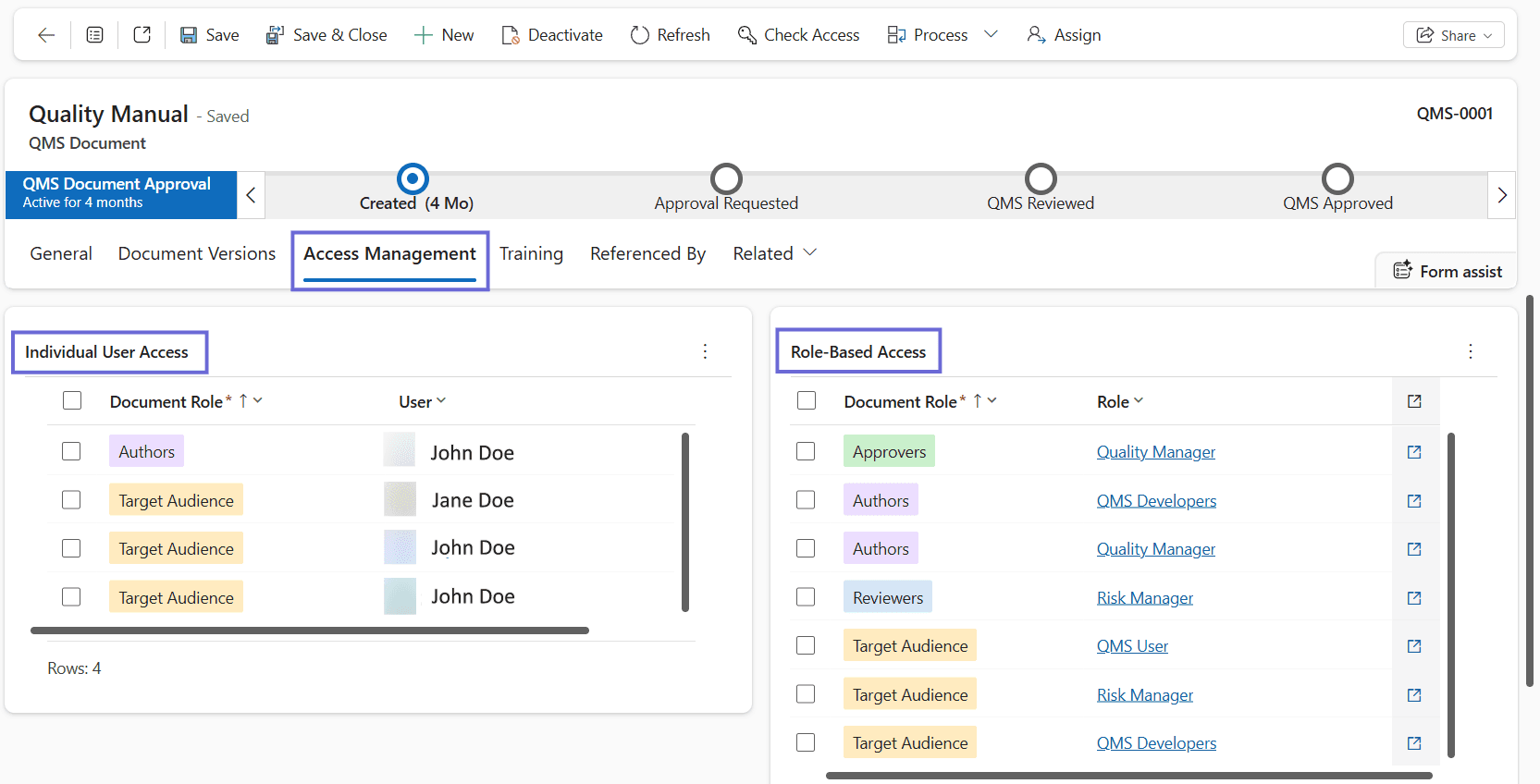Image resolution: width=1540 pixels, height=784 pixels.
Task: Click open-record icon for Approvers row
Action: click(x=1414, y=452)
